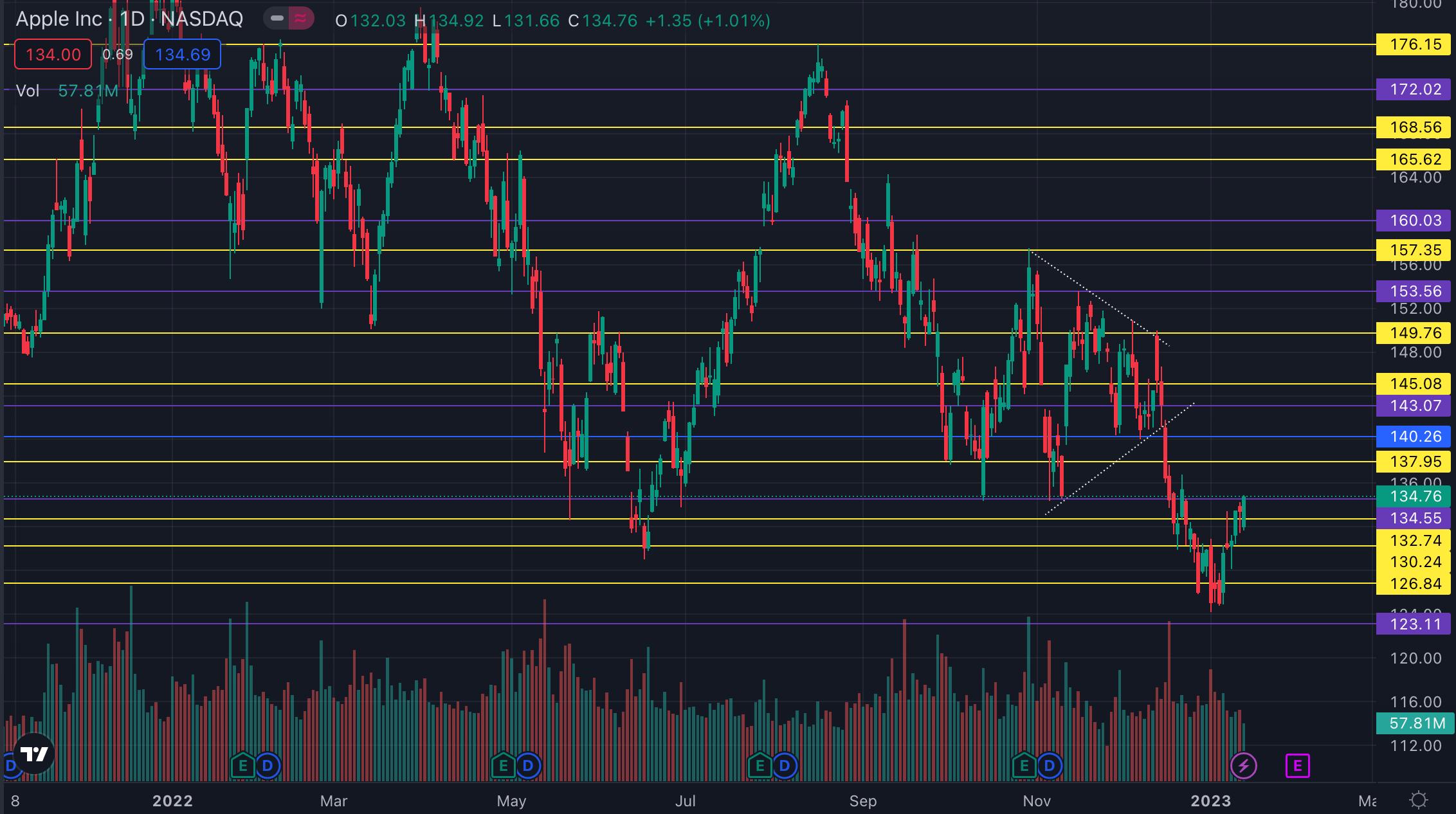
Task: Select the yellow 126.84 price label
Action: point(1414,584)
